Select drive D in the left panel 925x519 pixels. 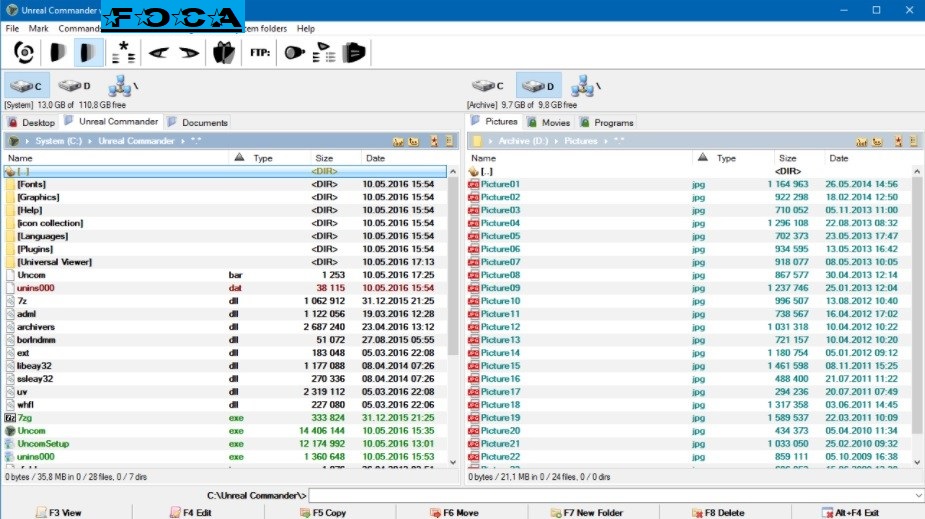point(74,86)
